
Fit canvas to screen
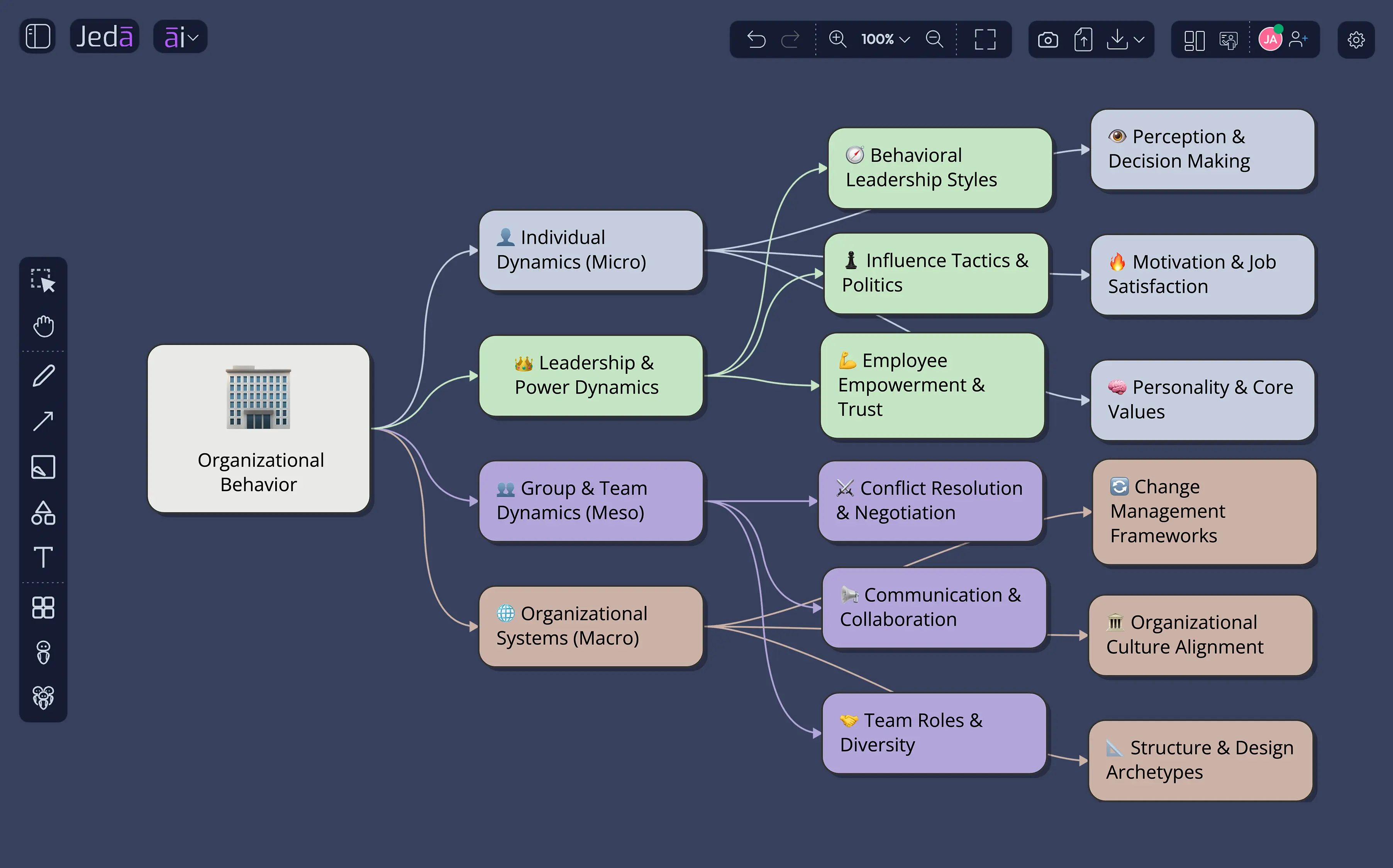(985, 39)
